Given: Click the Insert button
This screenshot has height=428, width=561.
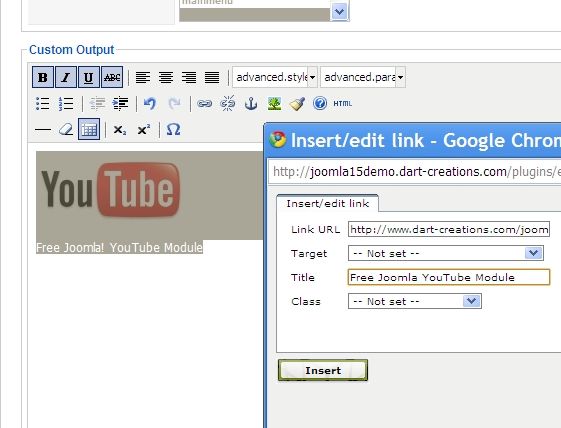Looking at the screenshot, I should 323,370.
